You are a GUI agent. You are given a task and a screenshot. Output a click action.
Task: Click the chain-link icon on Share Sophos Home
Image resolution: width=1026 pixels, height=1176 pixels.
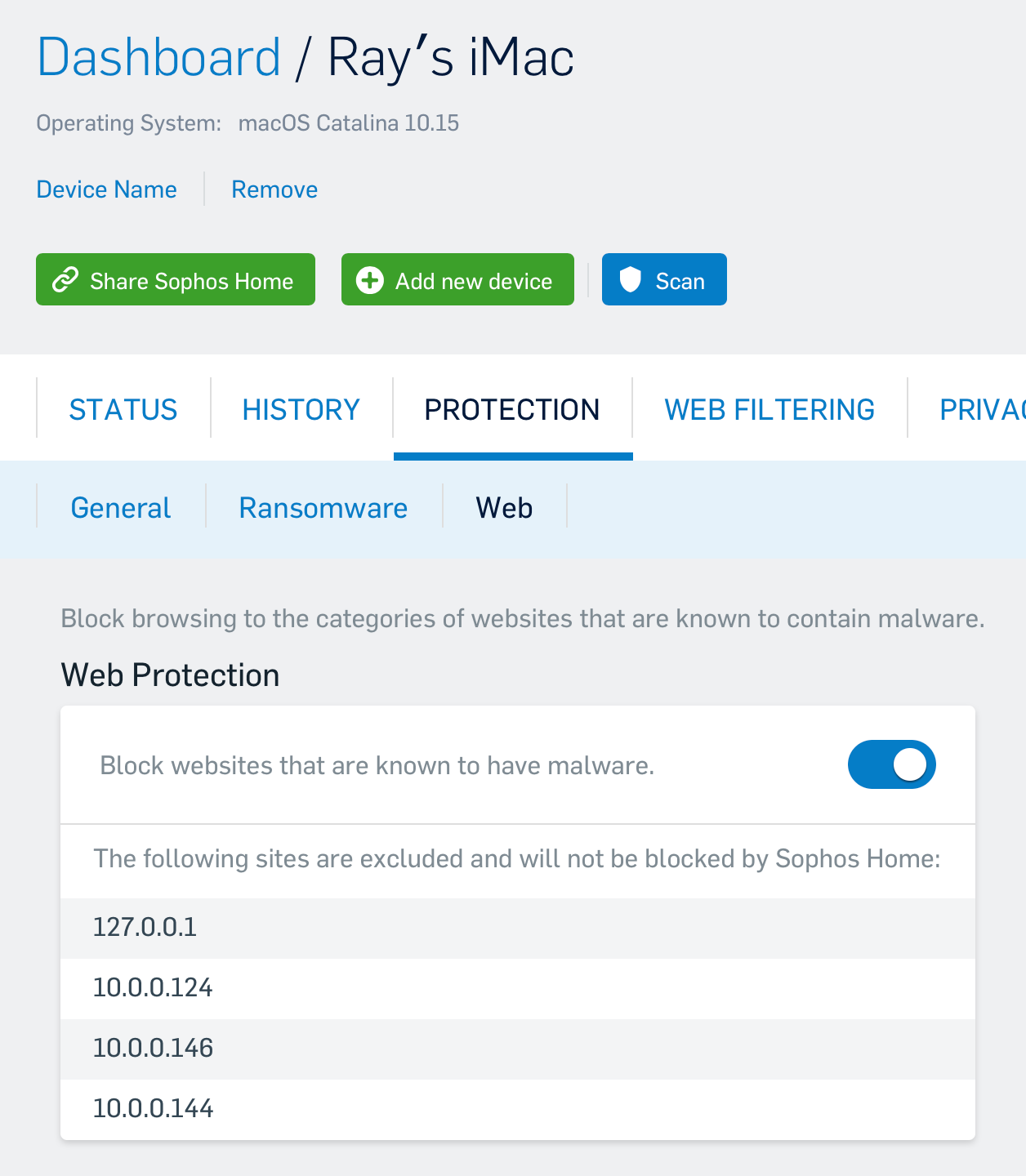[65, 280]
